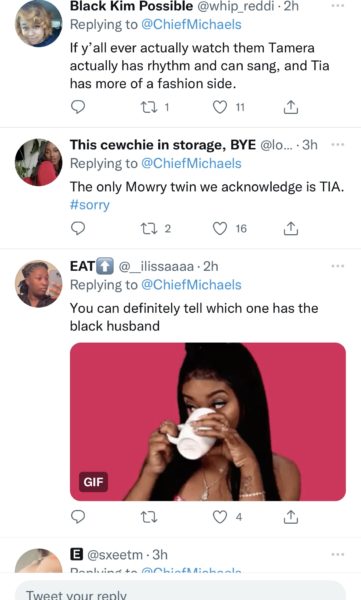Share the Black Kim Possible tweet
Screen dimensions: 361x600
point(291,107)
